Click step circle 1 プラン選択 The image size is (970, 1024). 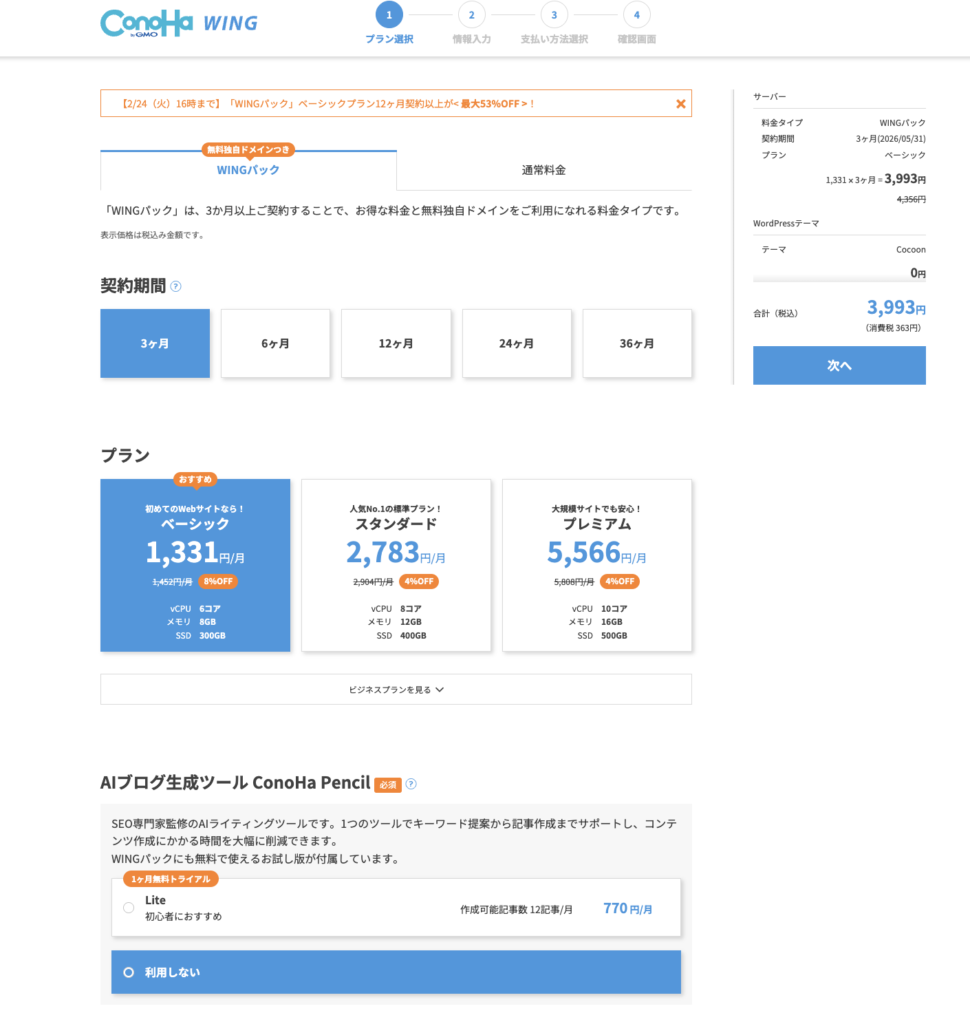pyautogui.click(x=389, y=14)
